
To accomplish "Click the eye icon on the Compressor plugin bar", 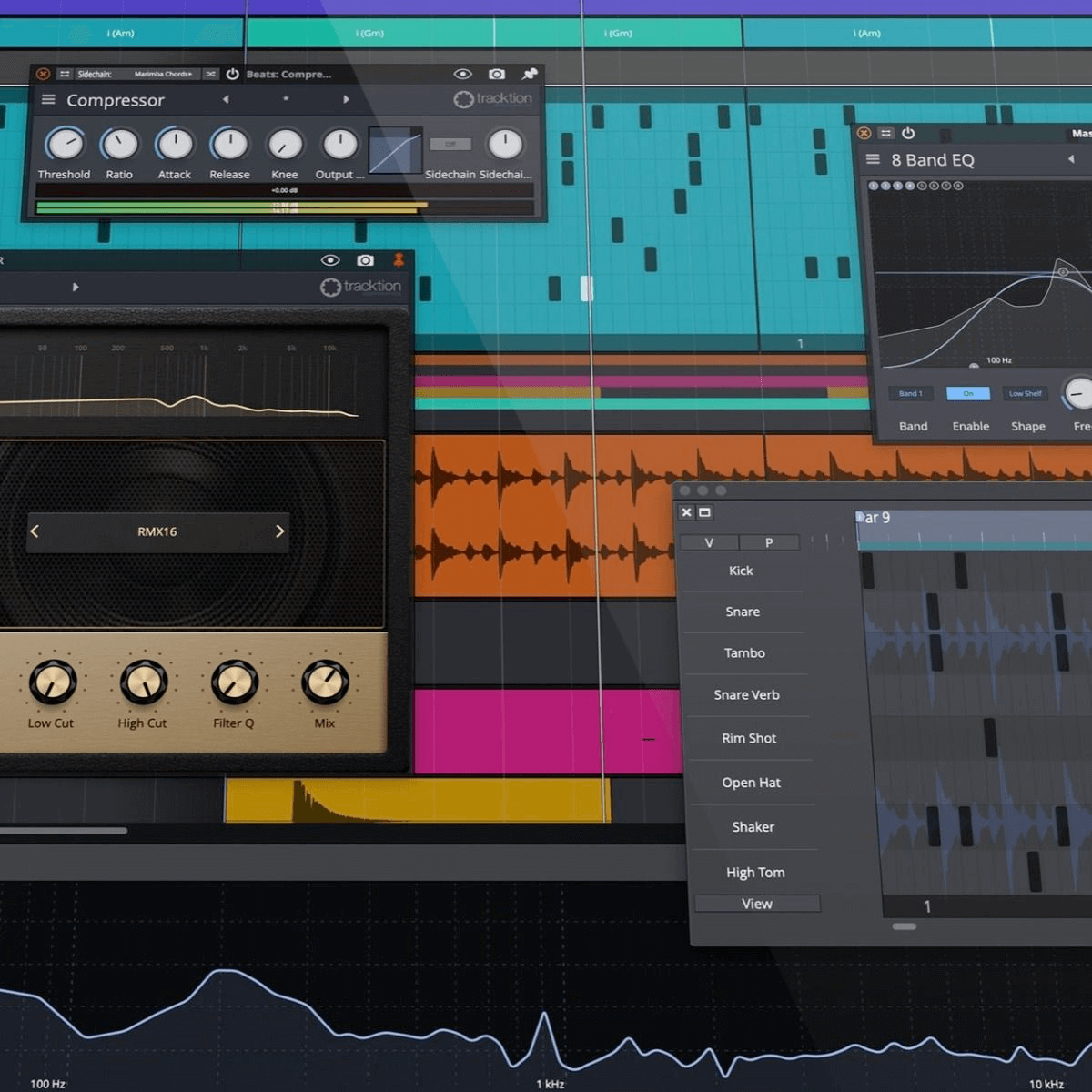I will point(464,74).
